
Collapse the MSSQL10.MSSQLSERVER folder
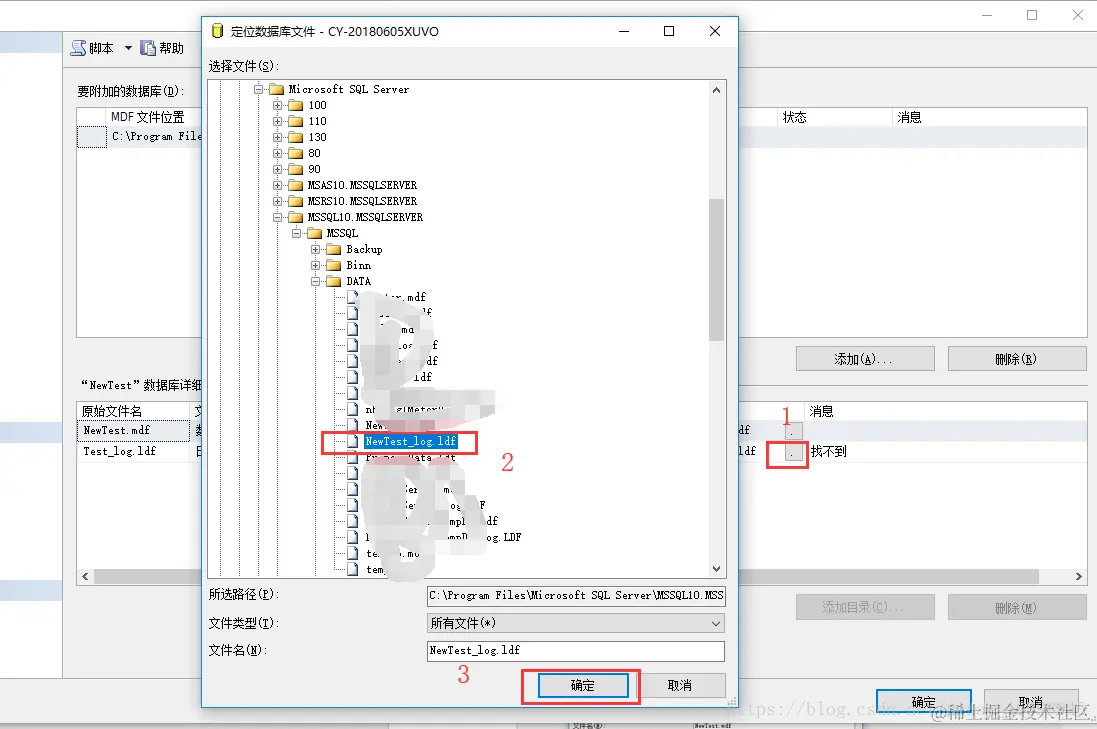[x=278, y=218]
